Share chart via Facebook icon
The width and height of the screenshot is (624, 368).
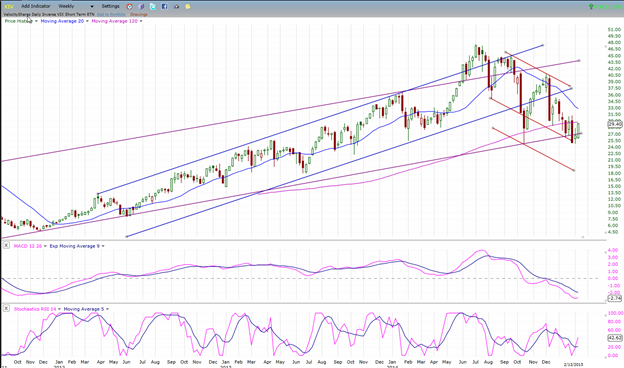[164, 6]
